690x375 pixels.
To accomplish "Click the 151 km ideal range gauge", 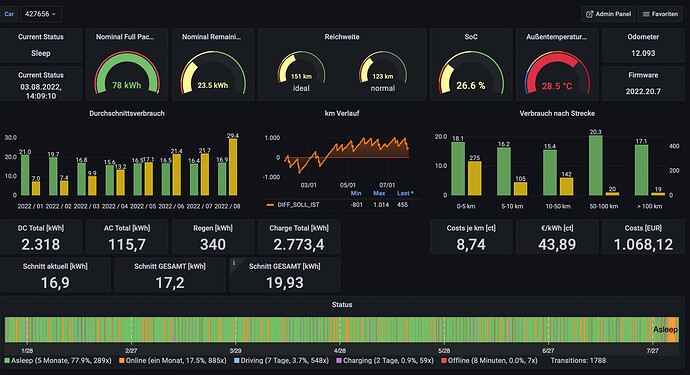I will (301, 67).
